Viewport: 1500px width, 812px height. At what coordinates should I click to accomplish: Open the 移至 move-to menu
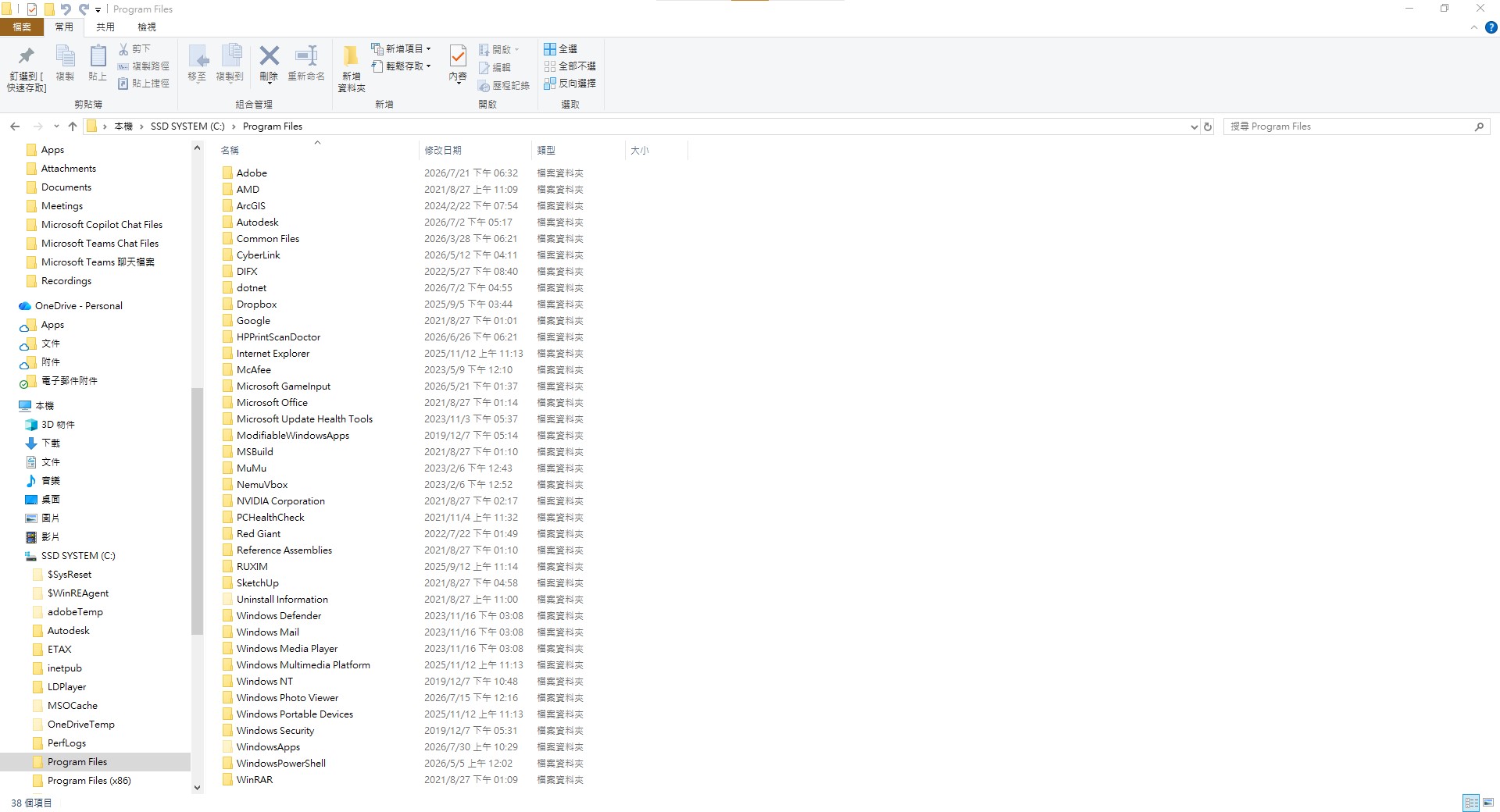[198, 64]
